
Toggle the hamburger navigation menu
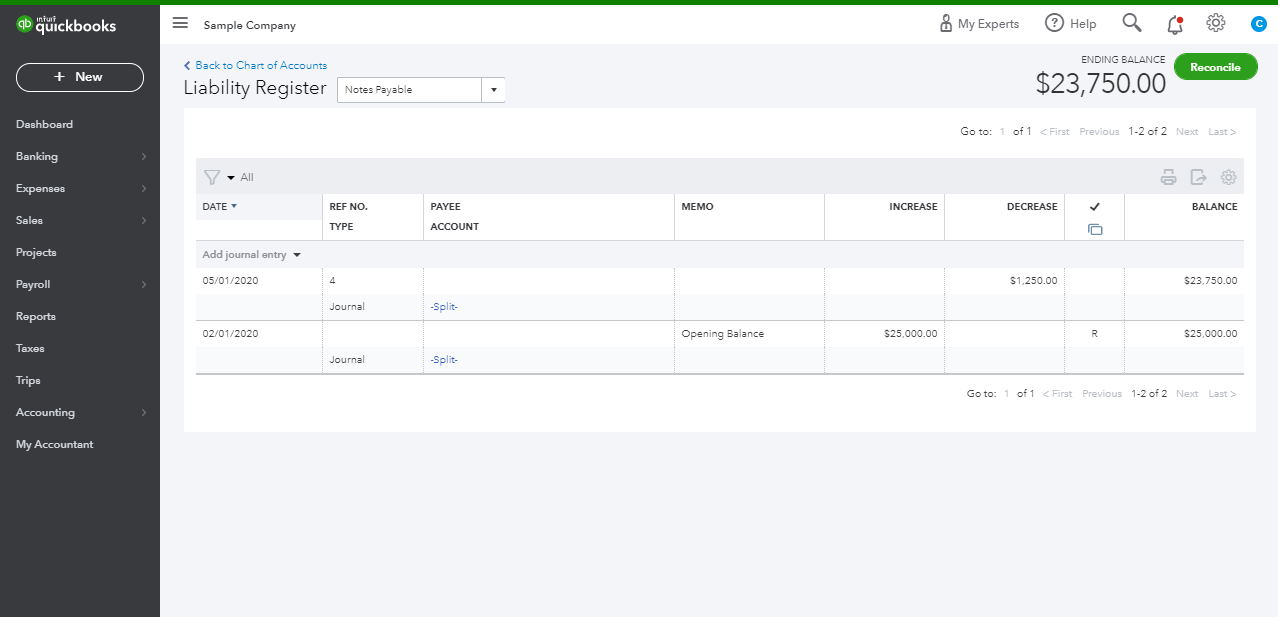pyautogui.click(x=180, y=23)
